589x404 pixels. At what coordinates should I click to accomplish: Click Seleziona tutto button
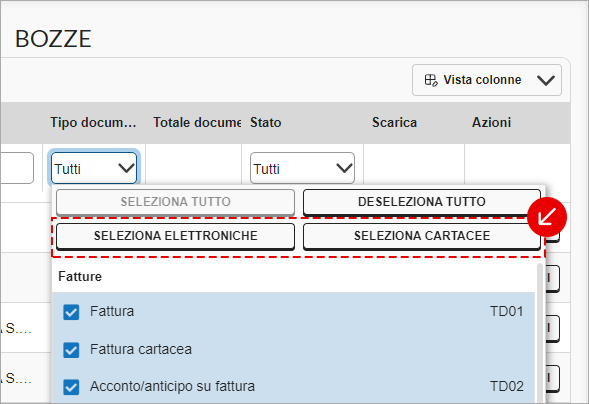(175, 202)
